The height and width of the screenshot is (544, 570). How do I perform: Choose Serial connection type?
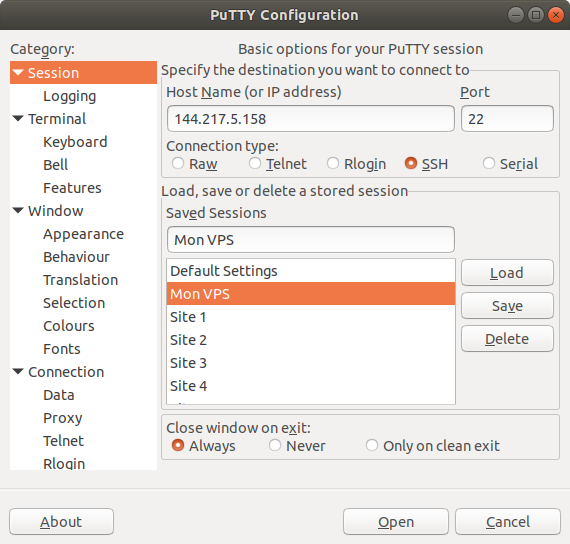pos(489,163)
